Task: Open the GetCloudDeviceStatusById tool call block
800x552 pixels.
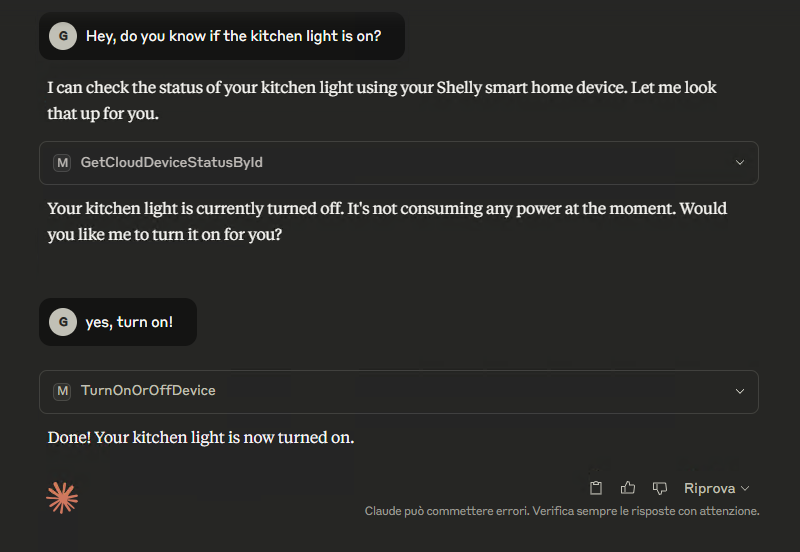Action: point(399,163)
